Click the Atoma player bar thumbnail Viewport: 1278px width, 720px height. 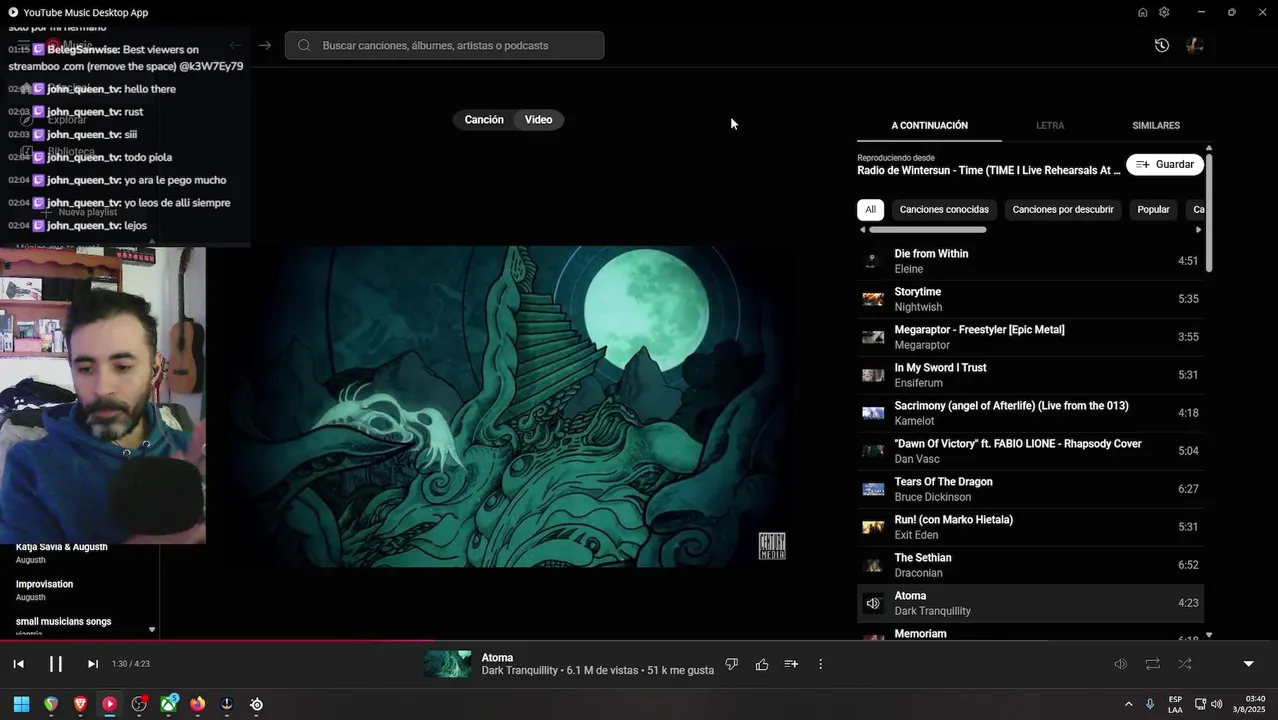coord(447,664)
